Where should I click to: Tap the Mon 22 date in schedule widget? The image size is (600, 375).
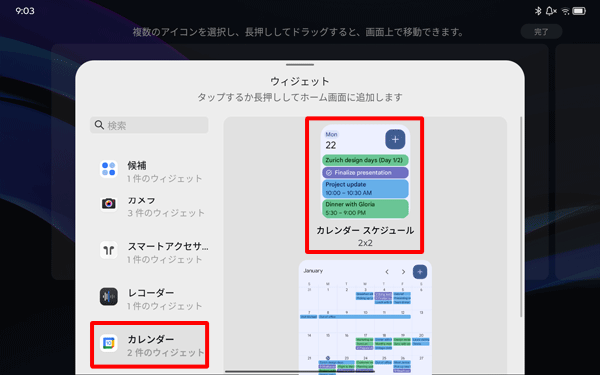tap(331, 140)
